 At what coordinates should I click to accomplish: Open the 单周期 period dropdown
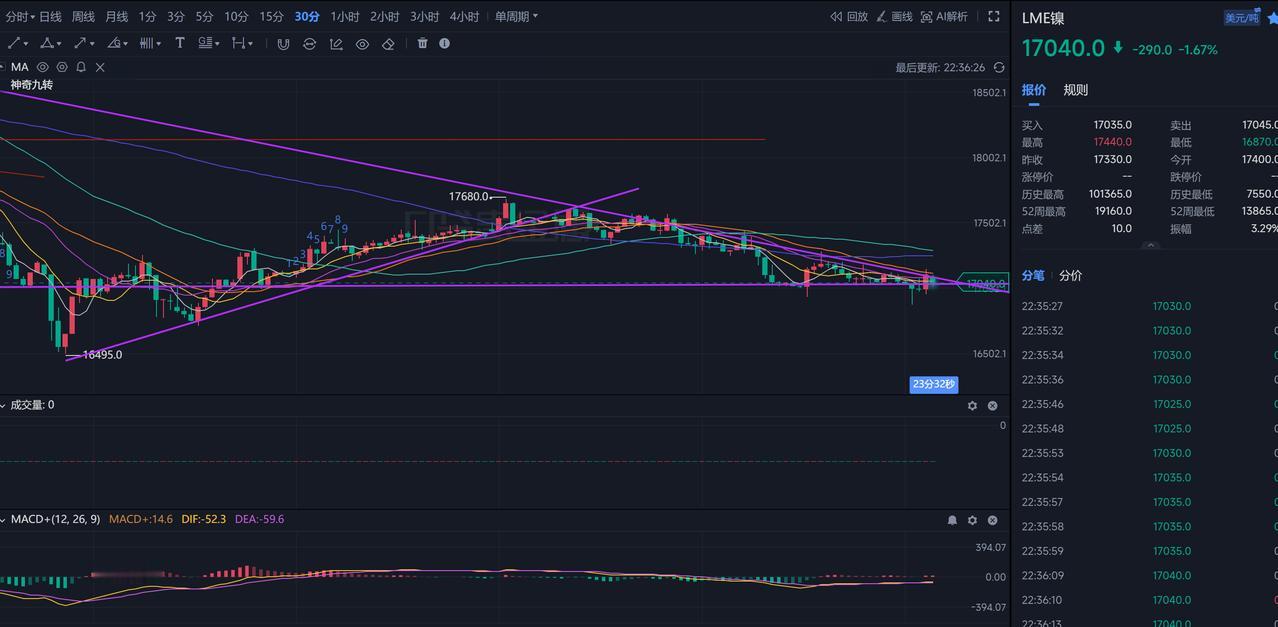(x=512, y=16)
